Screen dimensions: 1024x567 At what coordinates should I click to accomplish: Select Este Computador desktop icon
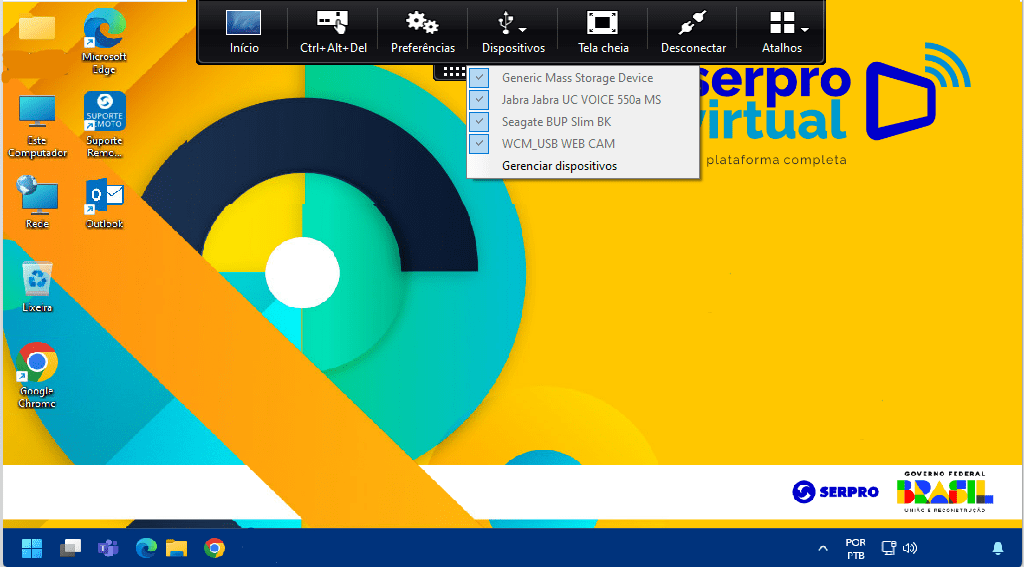37,126
